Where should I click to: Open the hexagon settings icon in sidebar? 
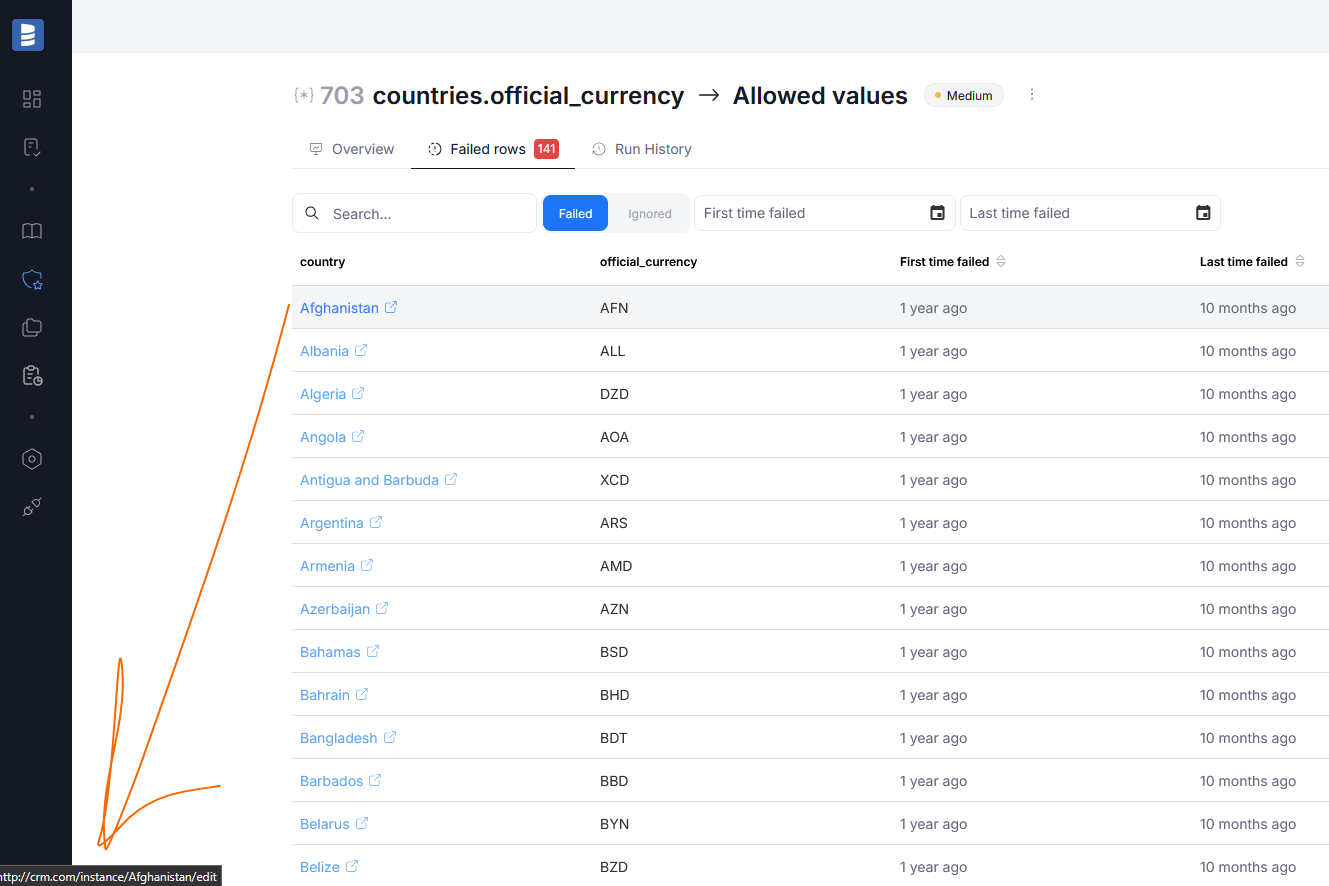tap(32, 459)
